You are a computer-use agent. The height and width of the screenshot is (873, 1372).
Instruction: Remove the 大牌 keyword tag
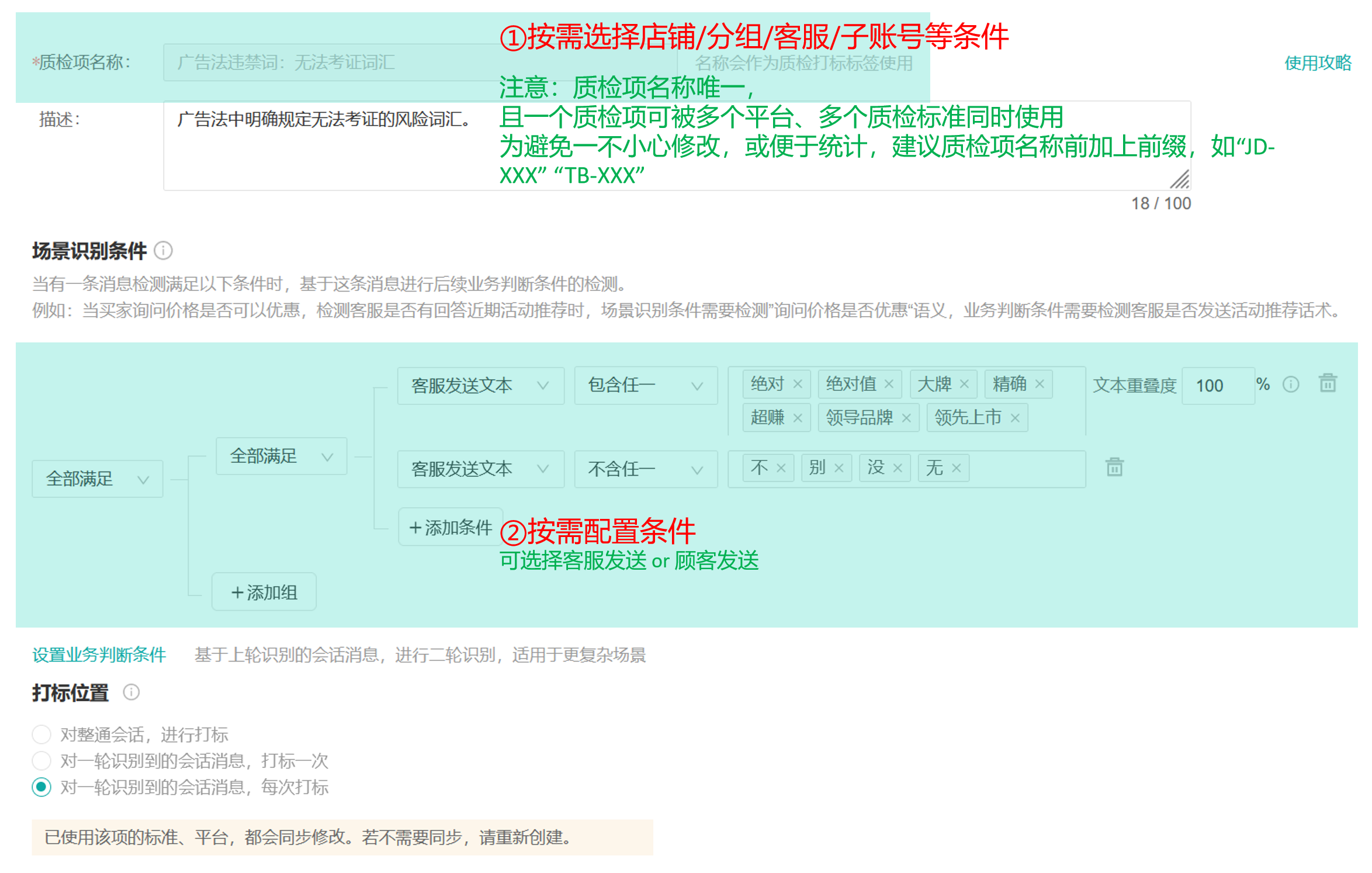964,384
